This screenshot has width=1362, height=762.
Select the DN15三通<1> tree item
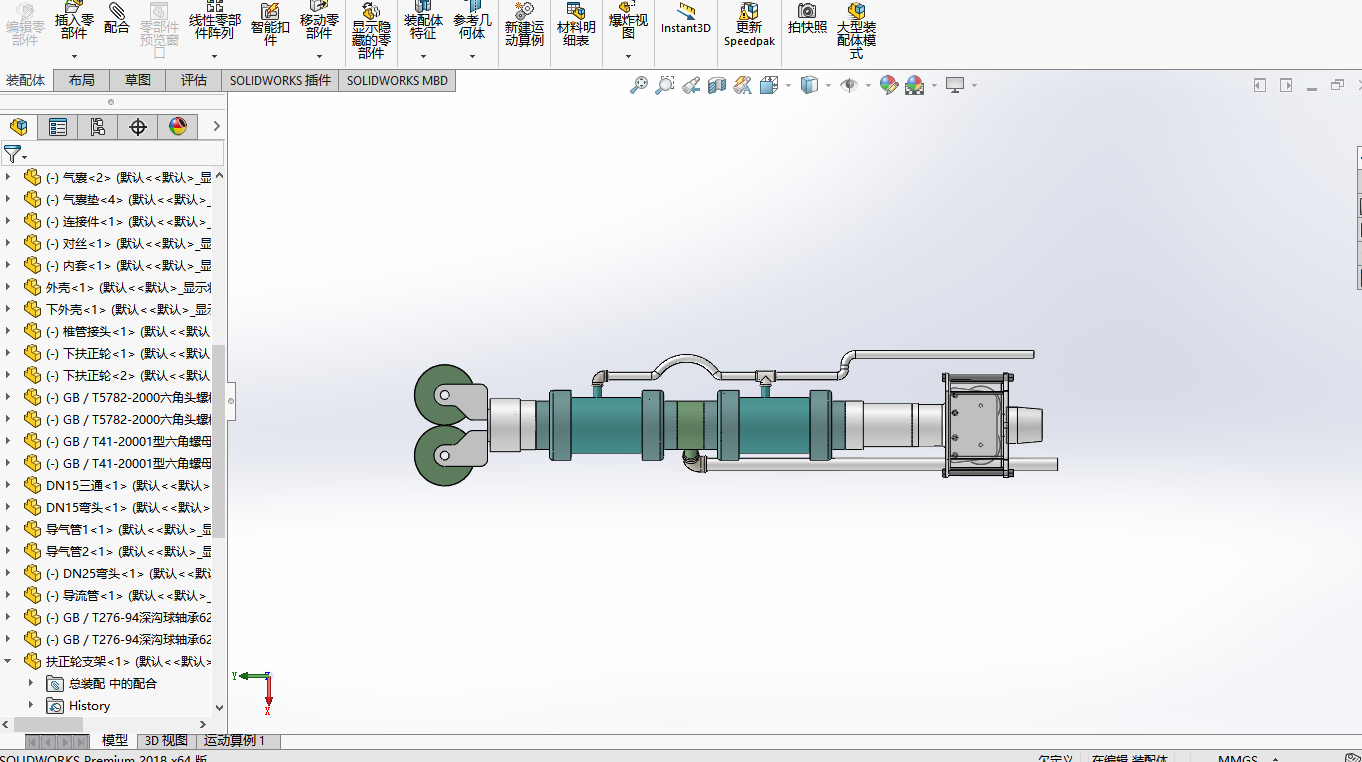tap(117, 485)
